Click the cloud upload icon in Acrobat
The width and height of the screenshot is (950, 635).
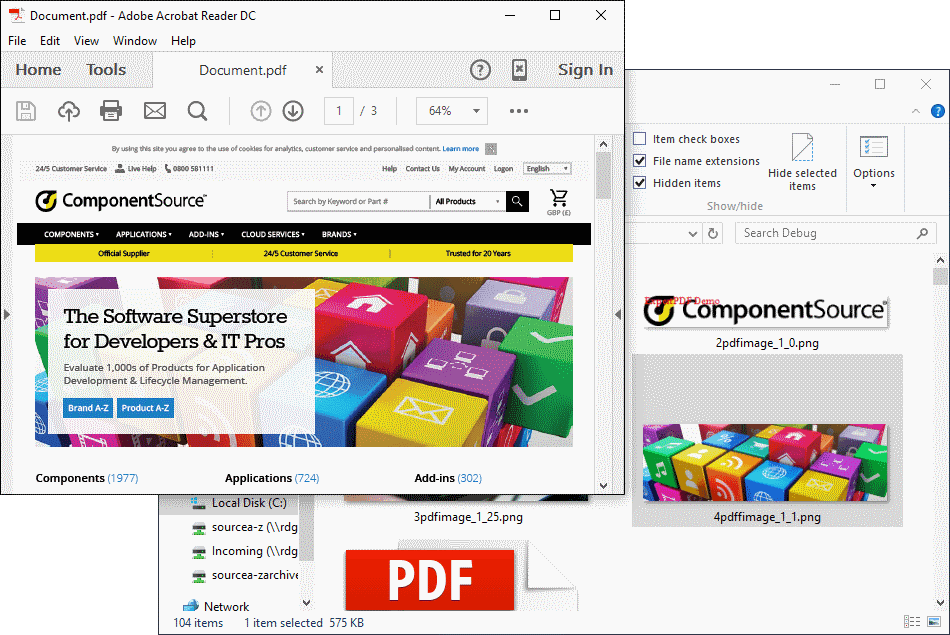[x=68, y=111]
